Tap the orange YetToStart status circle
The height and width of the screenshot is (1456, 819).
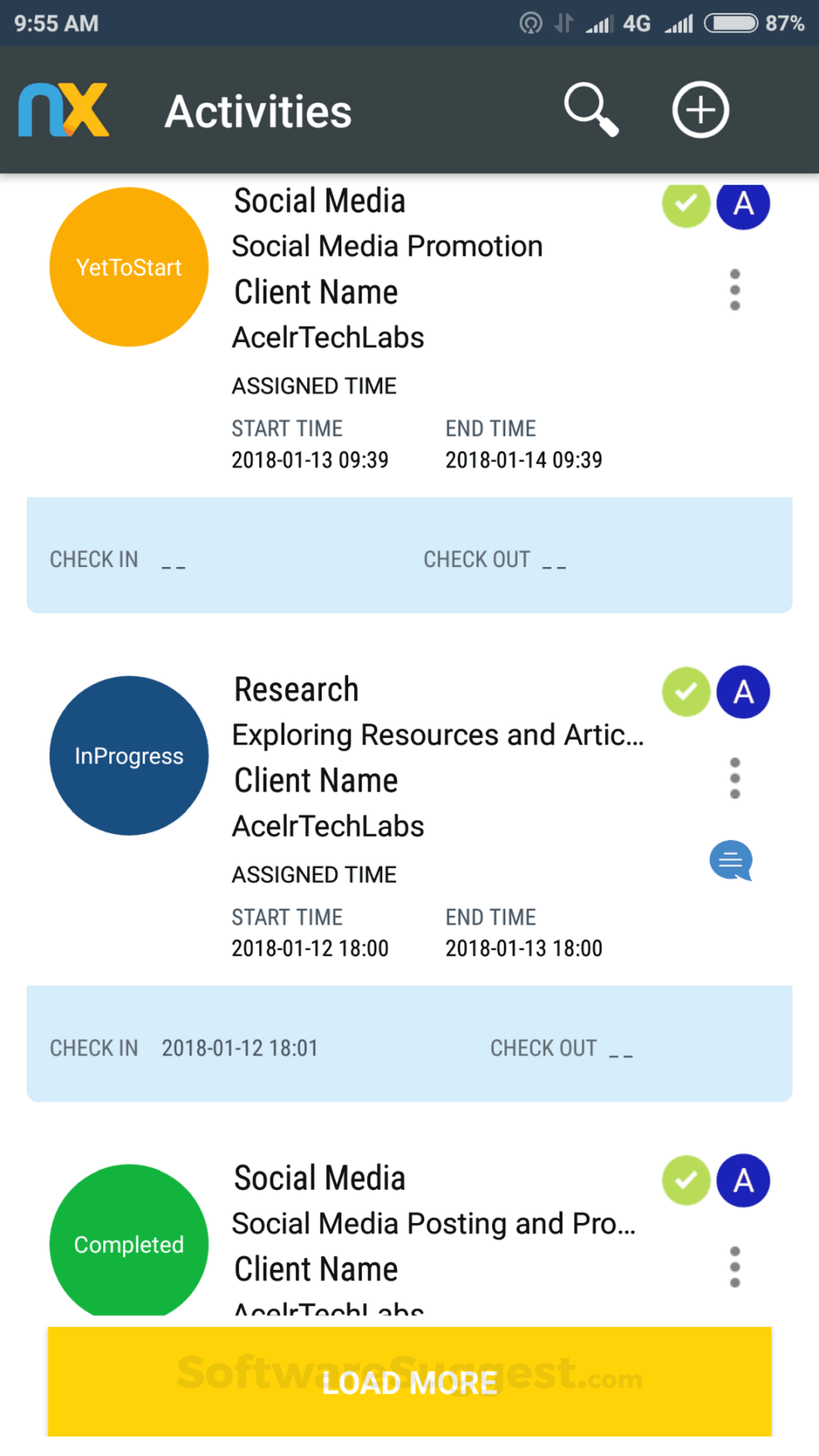point(129,267)
